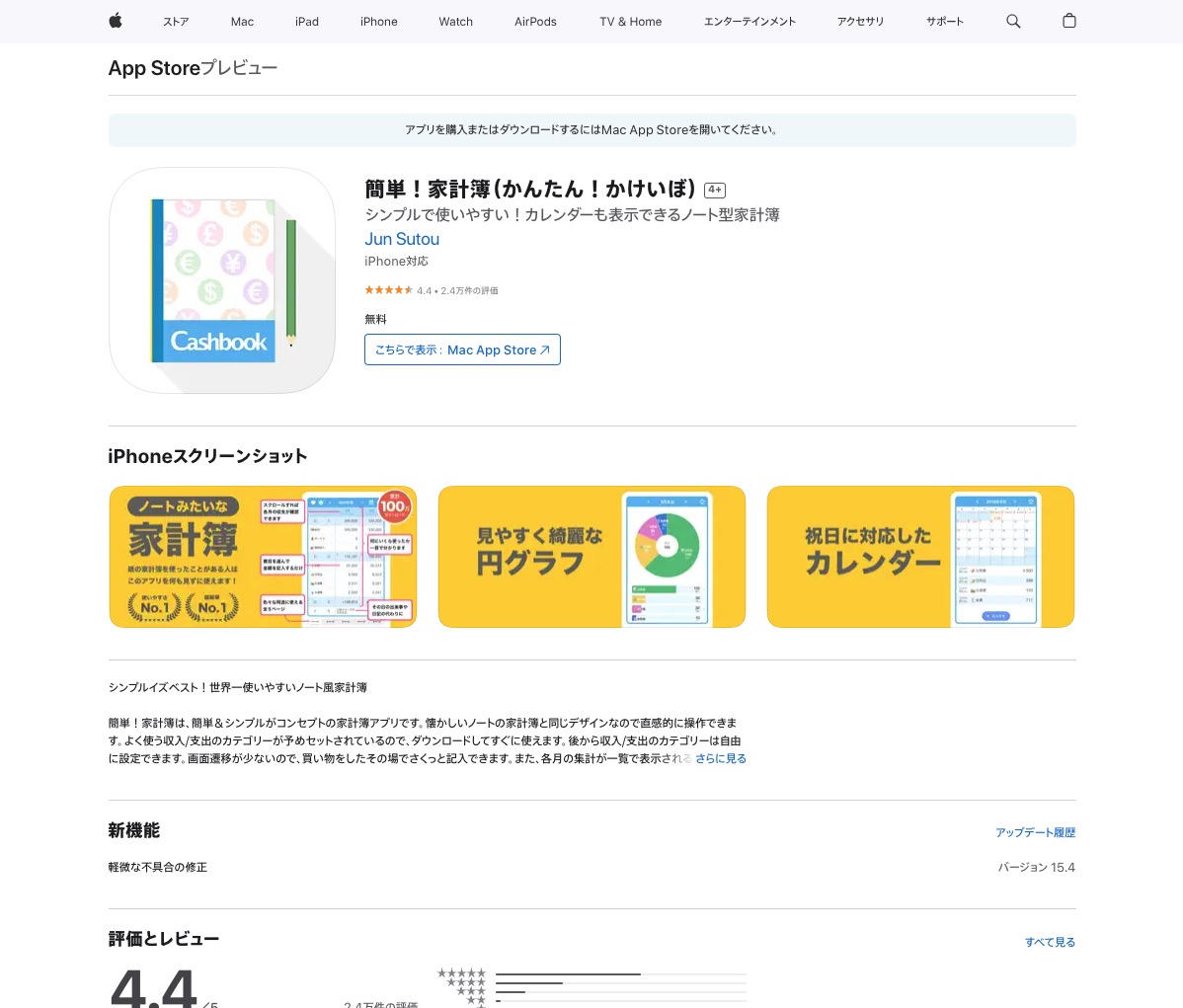Expand description with さらに見る link
Image resolution: width=1183 pixels, height=1008 pixels.
click(x=720, y=758)
